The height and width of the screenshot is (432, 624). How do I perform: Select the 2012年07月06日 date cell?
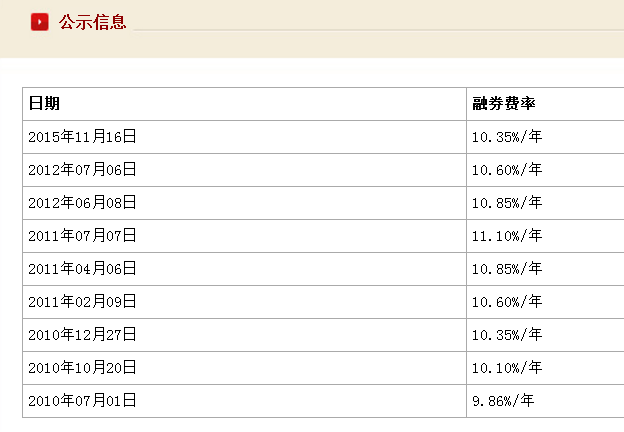click(x=82, y=170)
